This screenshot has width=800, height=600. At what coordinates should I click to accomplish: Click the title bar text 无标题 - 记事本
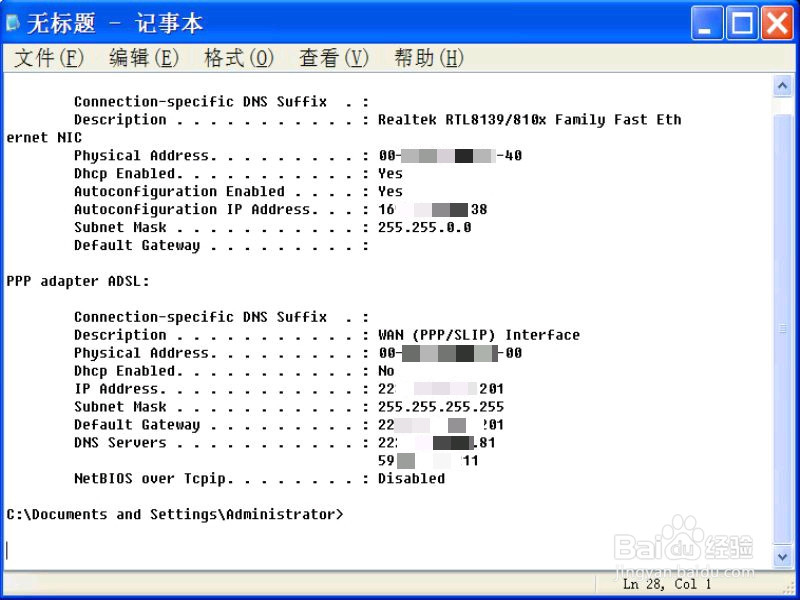pos(115,23)
